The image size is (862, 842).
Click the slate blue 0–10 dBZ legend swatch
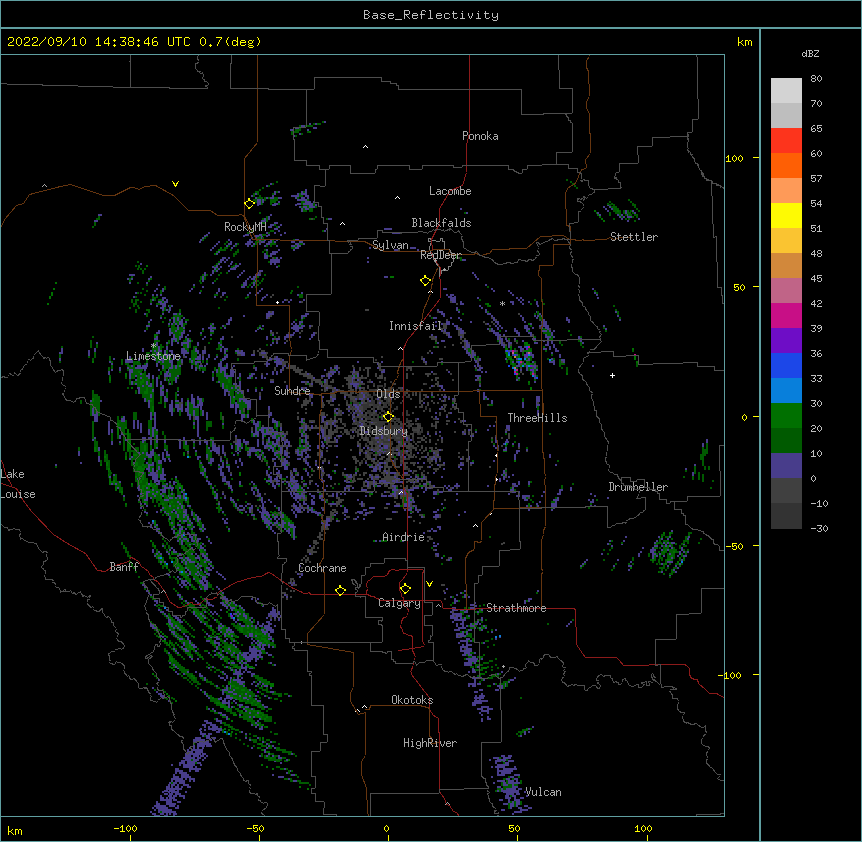click(786, 466)
